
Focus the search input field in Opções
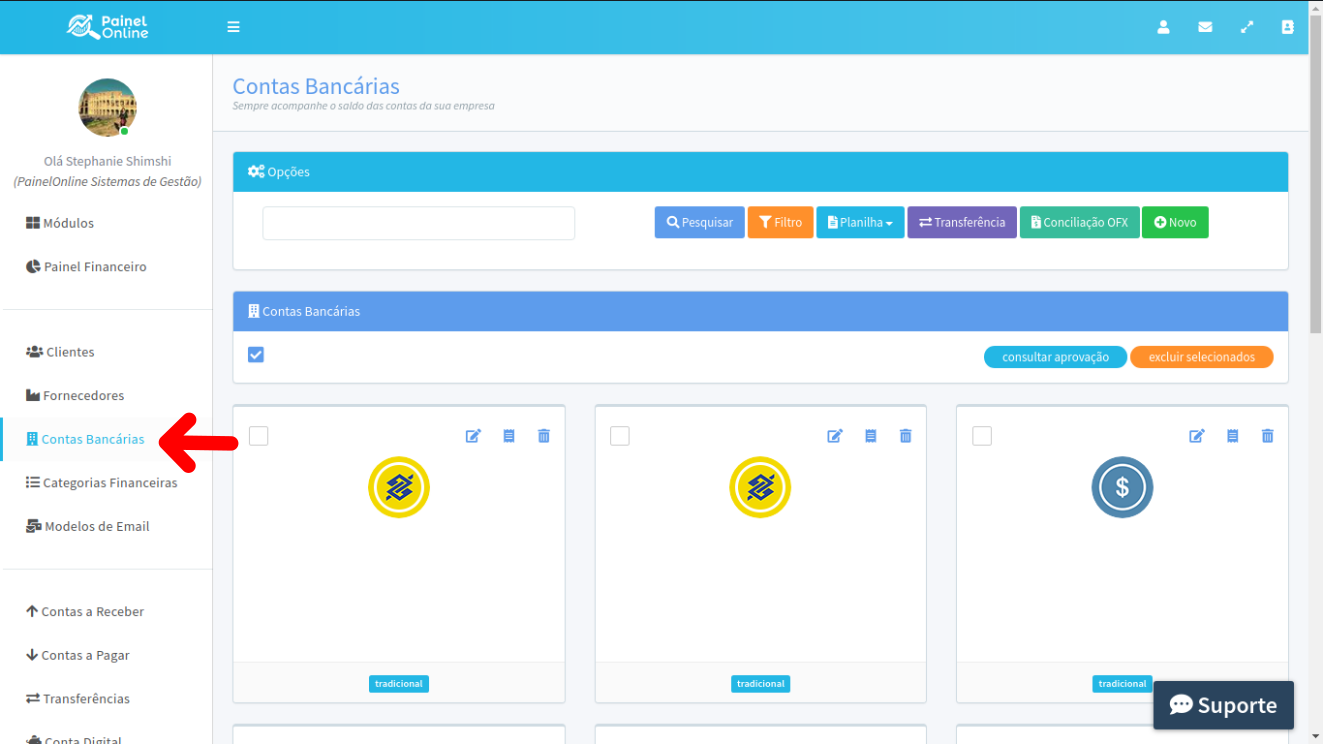pos(419,223)
